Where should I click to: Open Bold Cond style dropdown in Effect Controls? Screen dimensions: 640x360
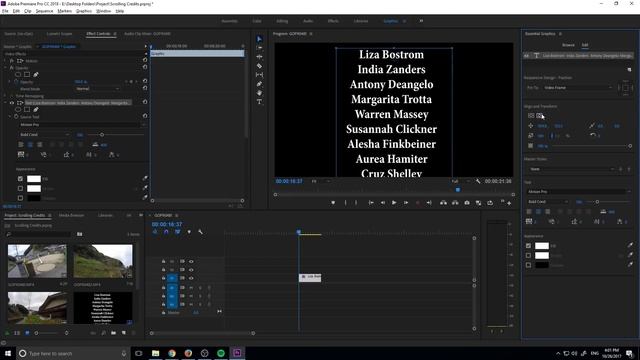point(44,135)
